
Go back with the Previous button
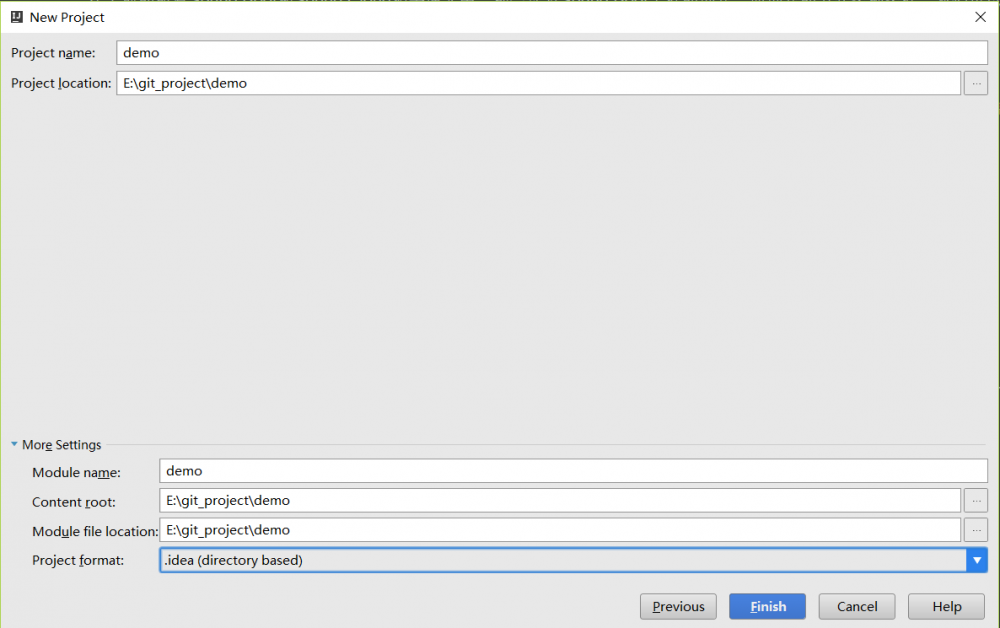(678, 606)
